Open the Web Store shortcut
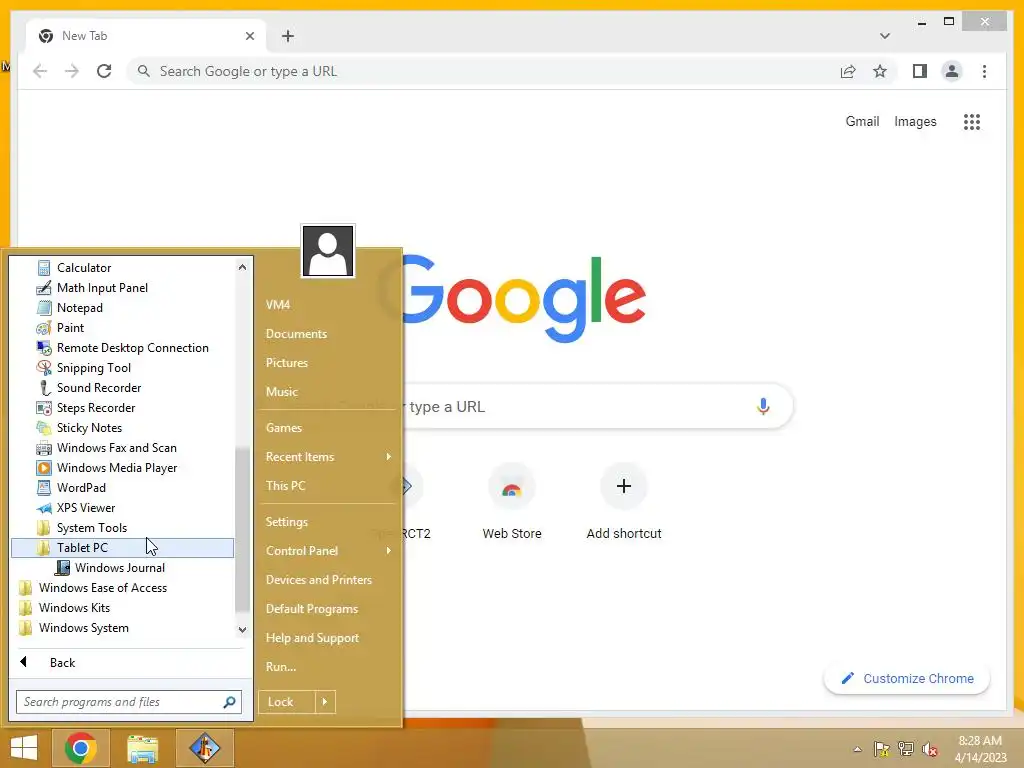 (512, 502)
